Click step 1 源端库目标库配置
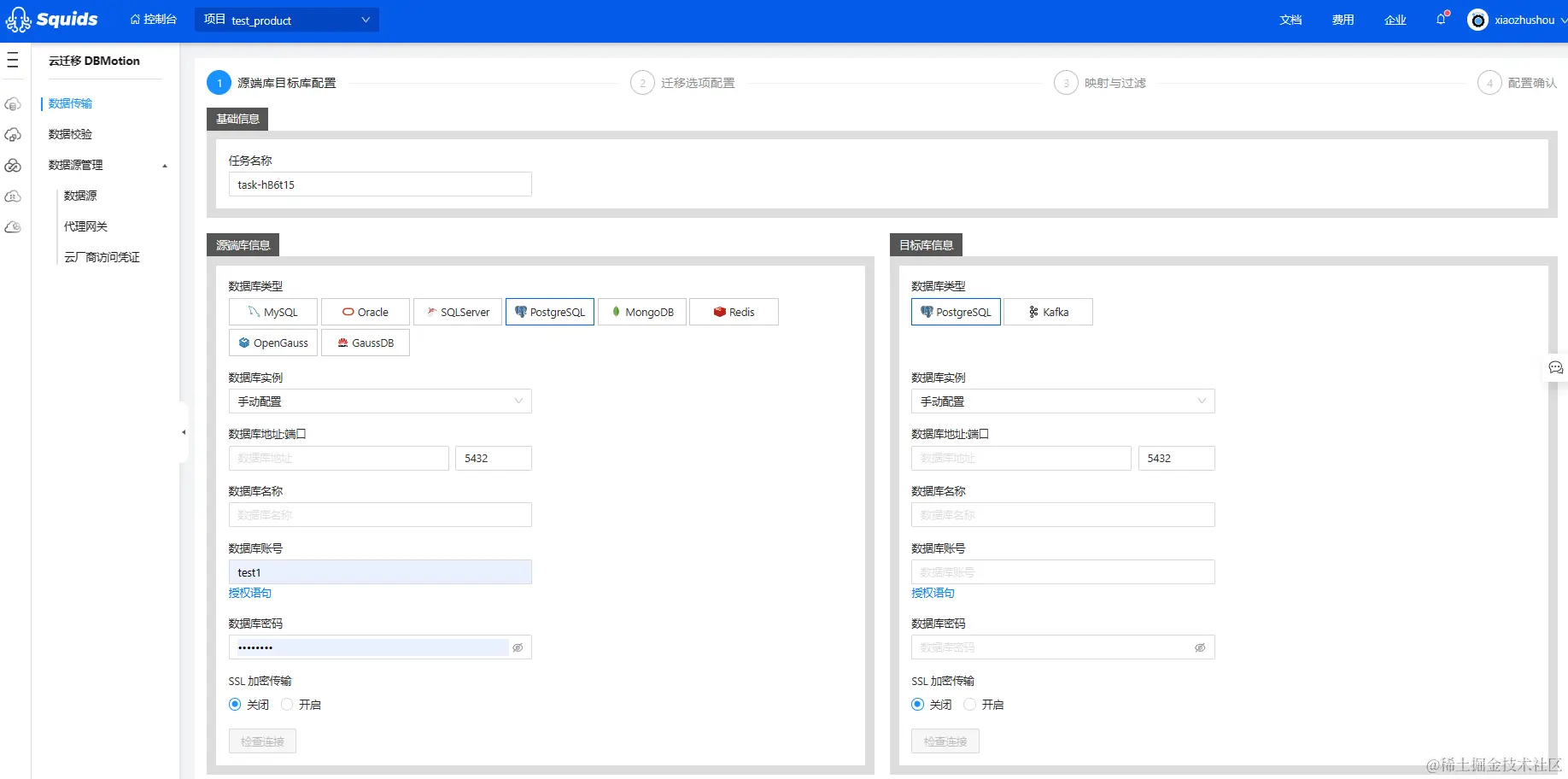 (272, 83)
